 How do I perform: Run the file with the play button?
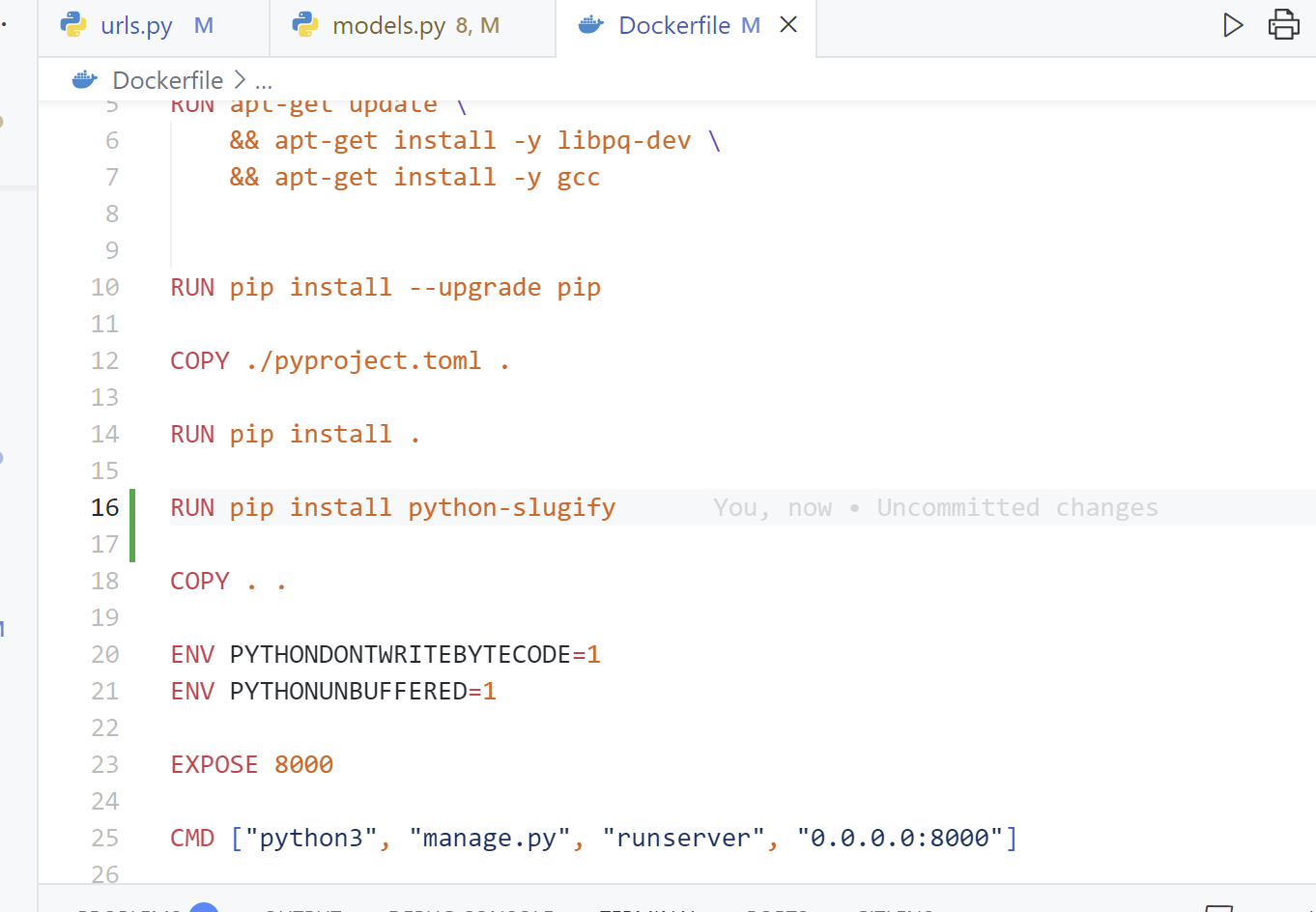coord(1232,25)
